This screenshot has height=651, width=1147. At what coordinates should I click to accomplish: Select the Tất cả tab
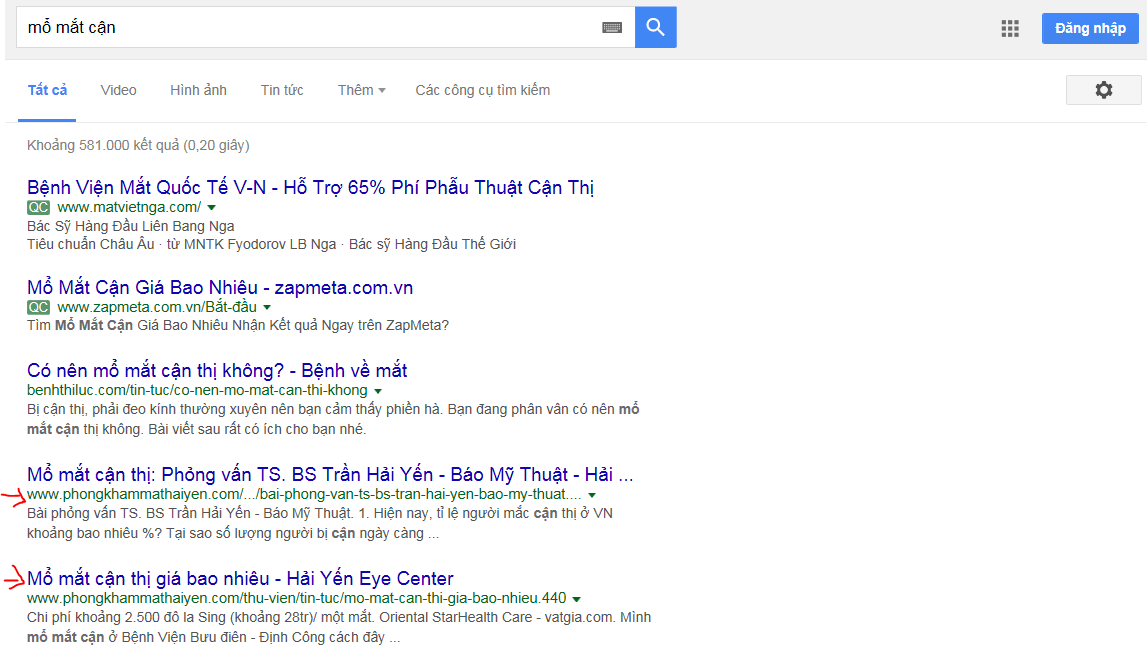48,90
